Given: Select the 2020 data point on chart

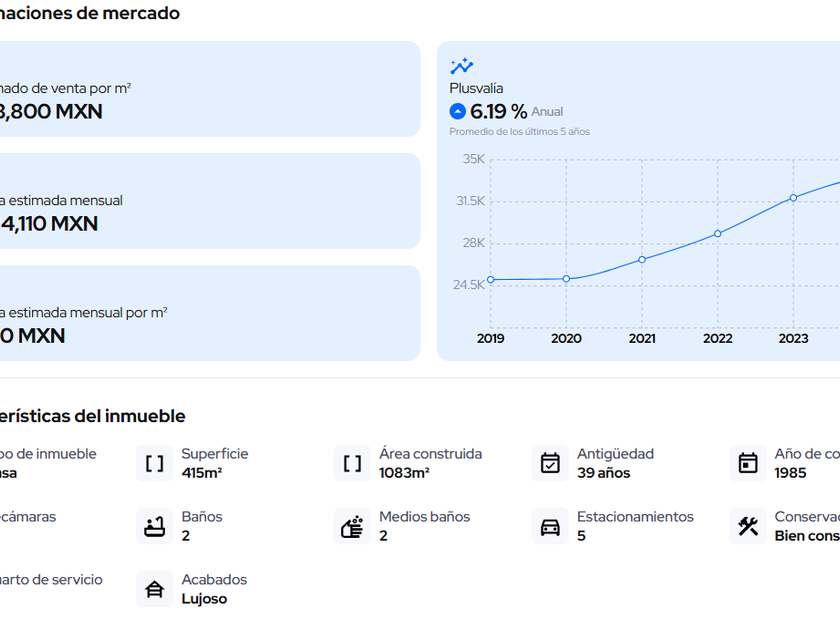Looking at the screenshot, I should [x=566, y=279].
